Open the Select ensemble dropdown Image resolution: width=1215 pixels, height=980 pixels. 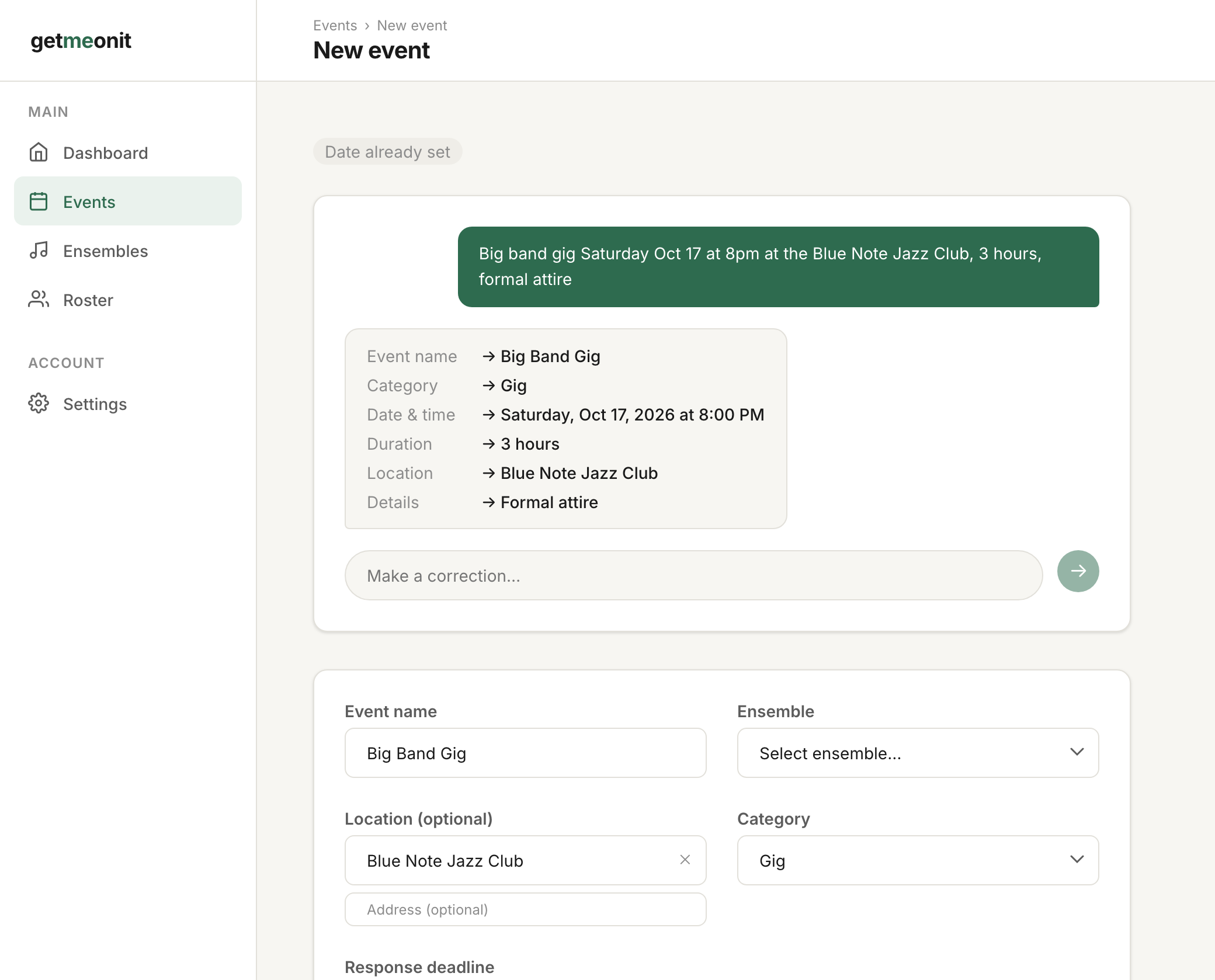click(x=918, y=753)
